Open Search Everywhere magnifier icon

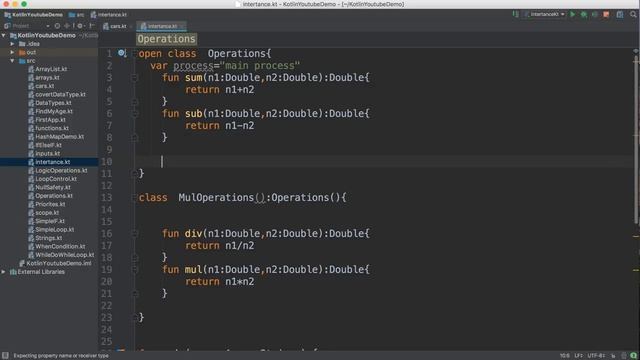click(x=633, y=14)
